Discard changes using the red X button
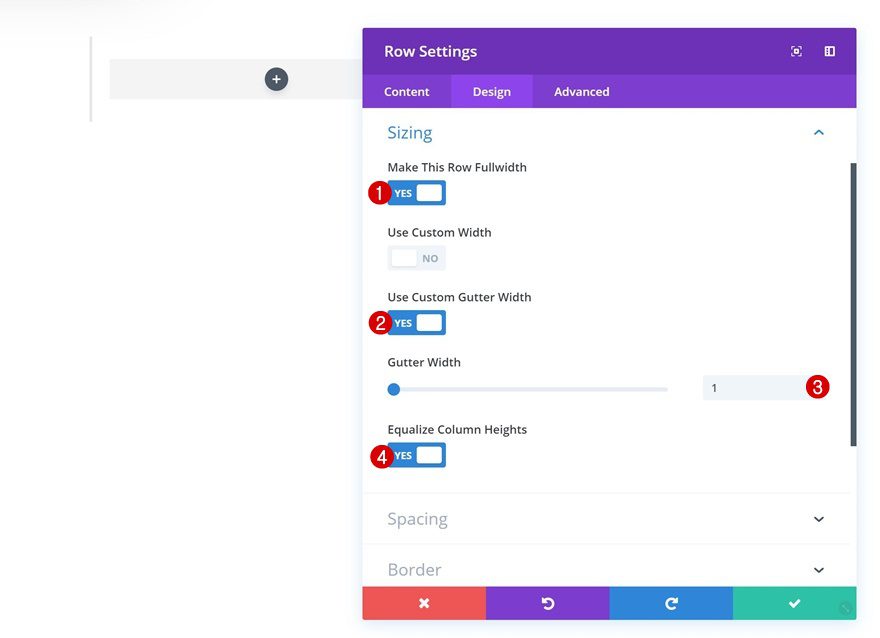The image size is (880, 638). coord(423,603)
